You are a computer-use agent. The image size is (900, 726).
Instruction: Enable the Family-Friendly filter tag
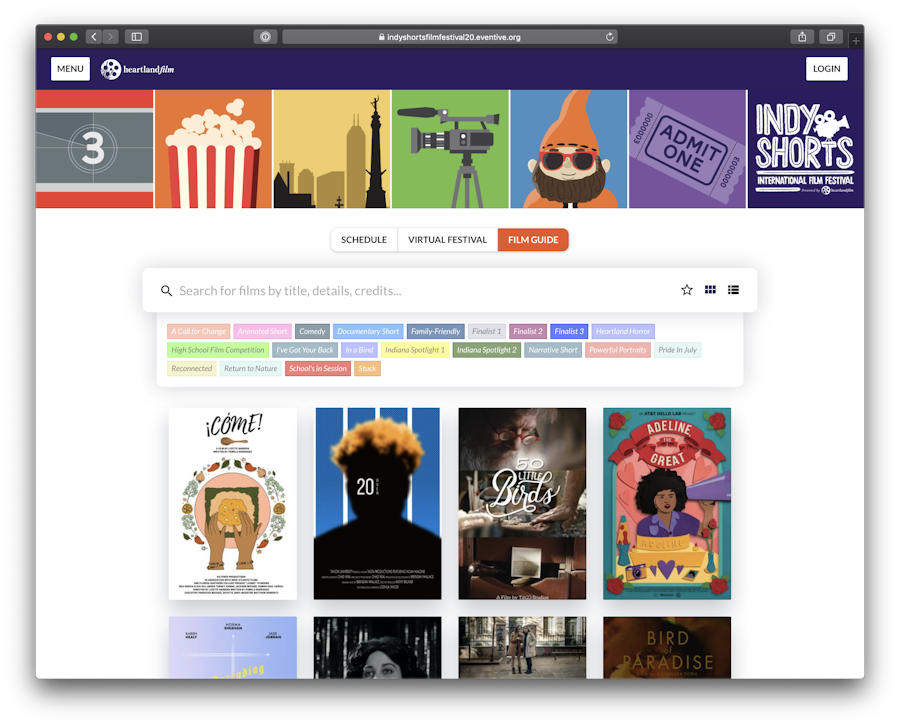(435, 330)
